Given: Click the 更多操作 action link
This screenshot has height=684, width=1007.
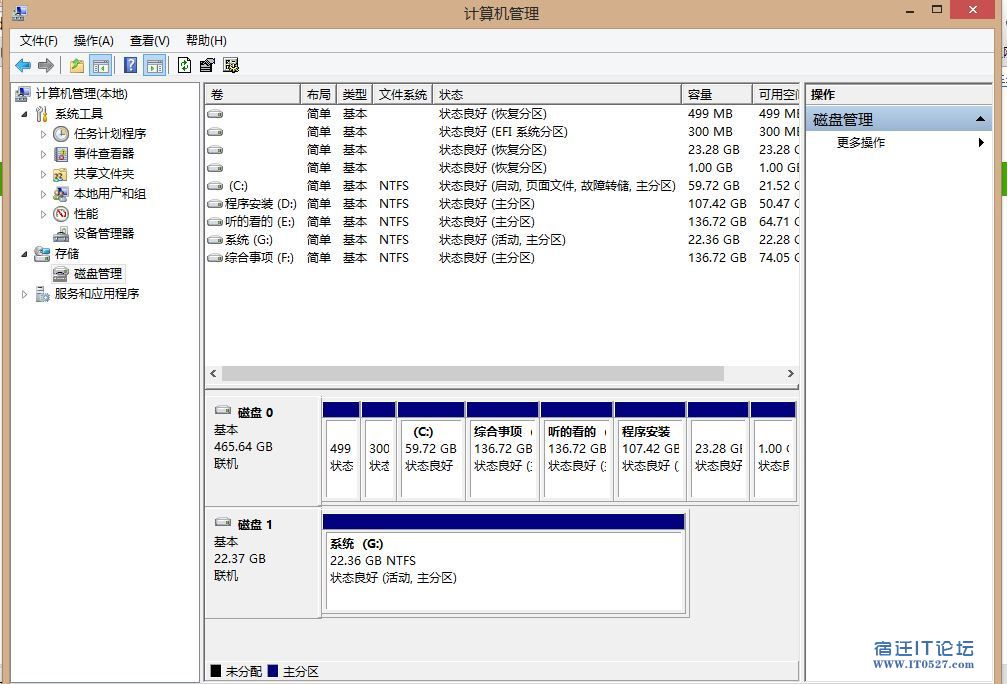Looking at the screenshot, I should click(861, 143).
